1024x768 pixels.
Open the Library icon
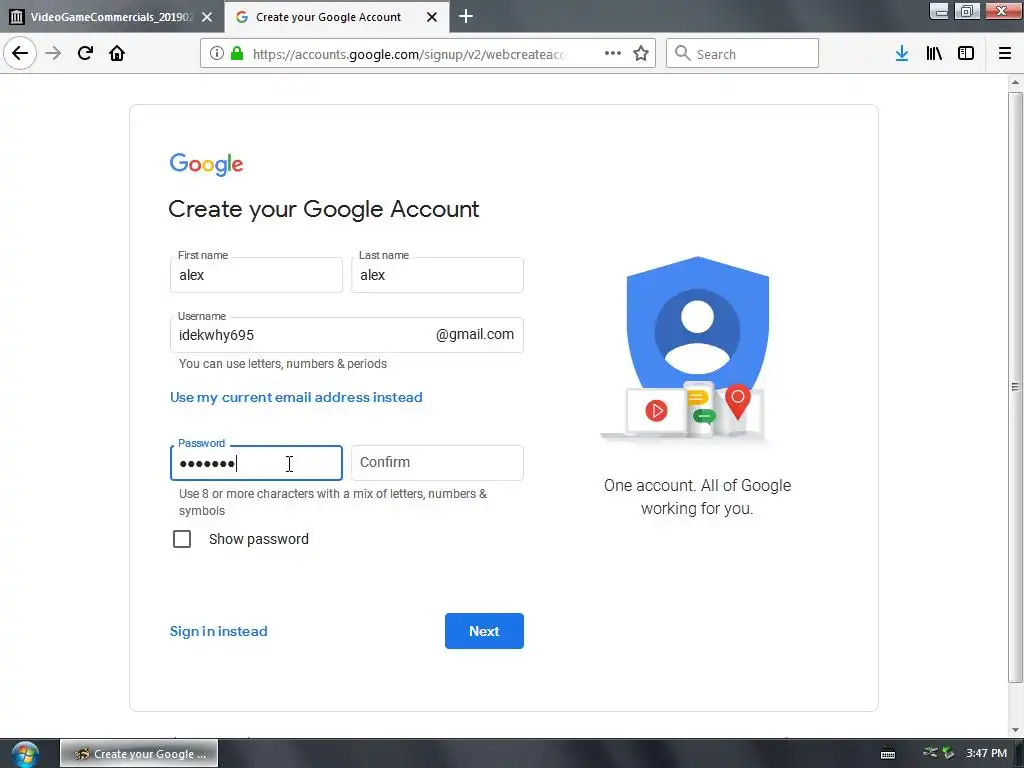pyautogui.click(x=934, y=54)
